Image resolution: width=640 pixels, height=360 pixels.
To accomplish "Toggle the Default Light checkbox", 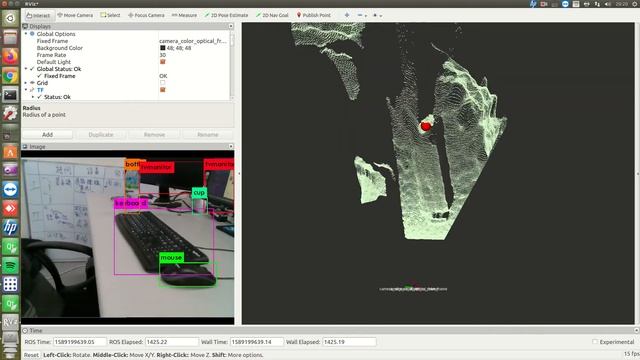I will click(x=162, y=62).
